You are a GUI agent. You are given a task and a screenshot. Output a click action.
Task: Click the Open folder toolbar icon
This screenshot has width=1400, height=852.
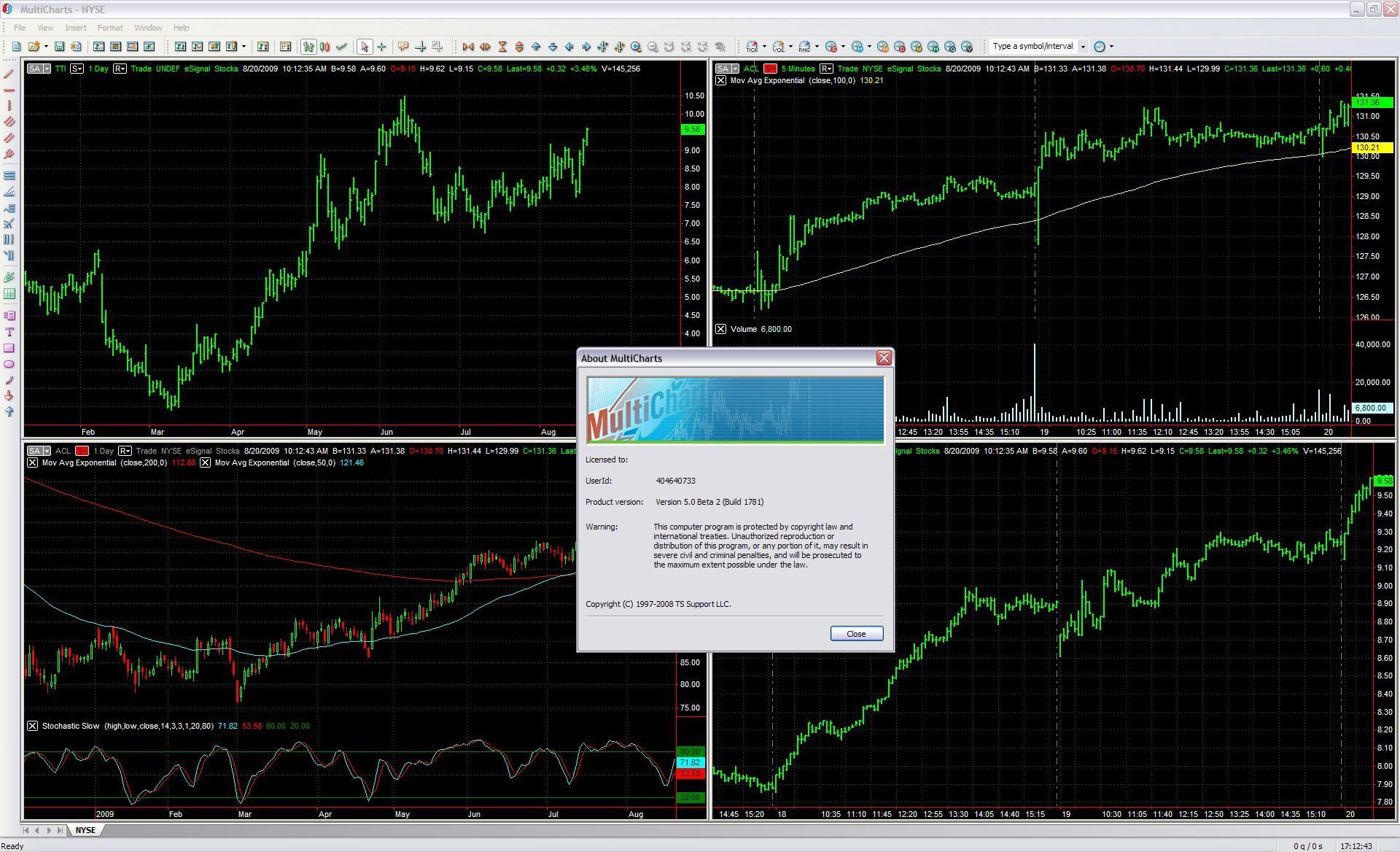(34, 47)
